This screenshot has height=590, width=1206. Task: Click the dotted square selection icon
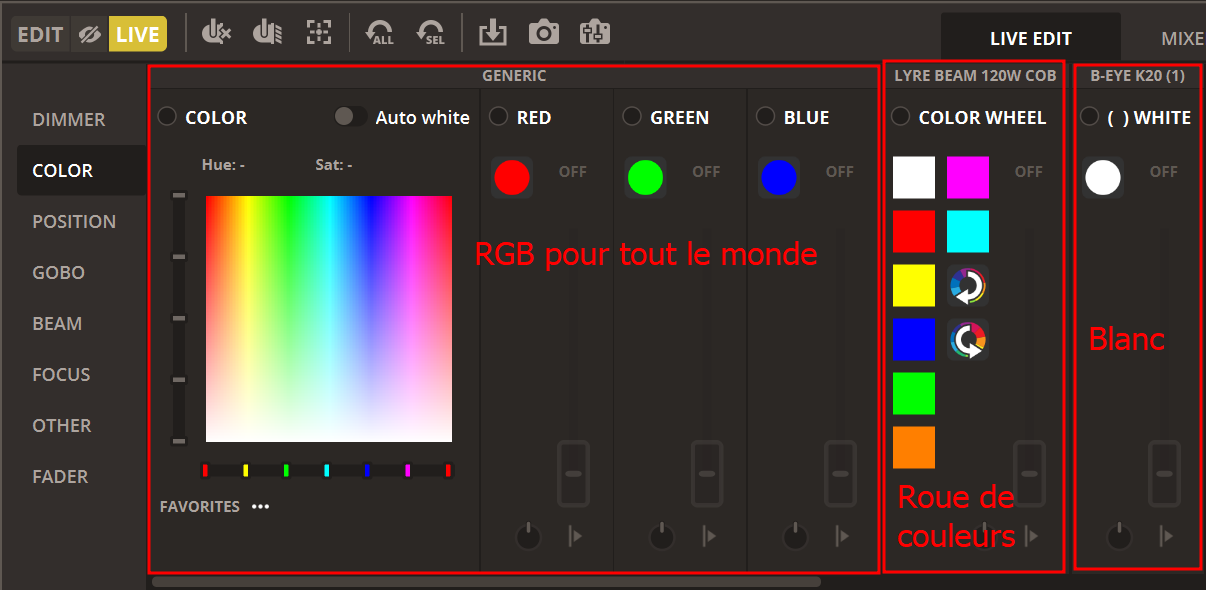pos(318,33)
